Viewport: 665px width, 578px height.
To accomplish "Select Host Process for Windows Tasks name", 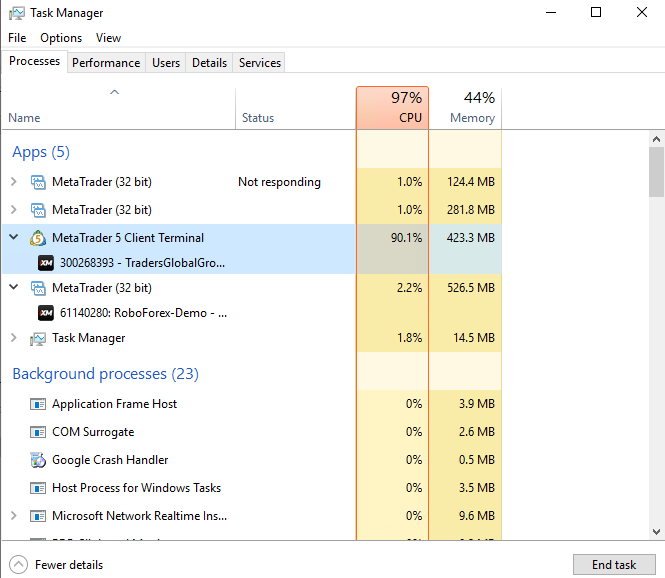I will pos(137,488).
